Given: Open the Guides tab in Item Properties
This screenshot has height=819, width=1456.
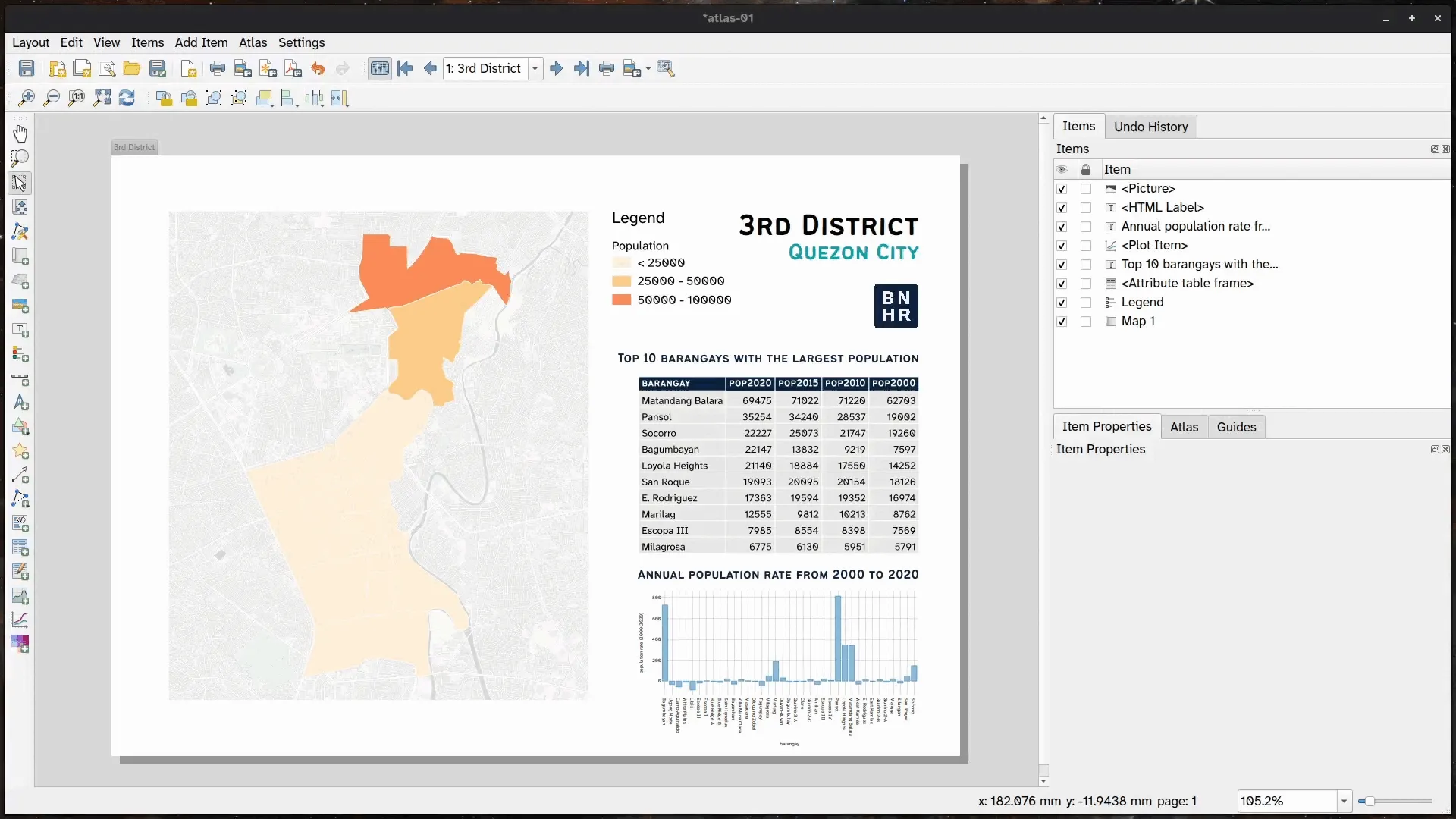Looking at the screenshot, I should tap(1236, 427).
